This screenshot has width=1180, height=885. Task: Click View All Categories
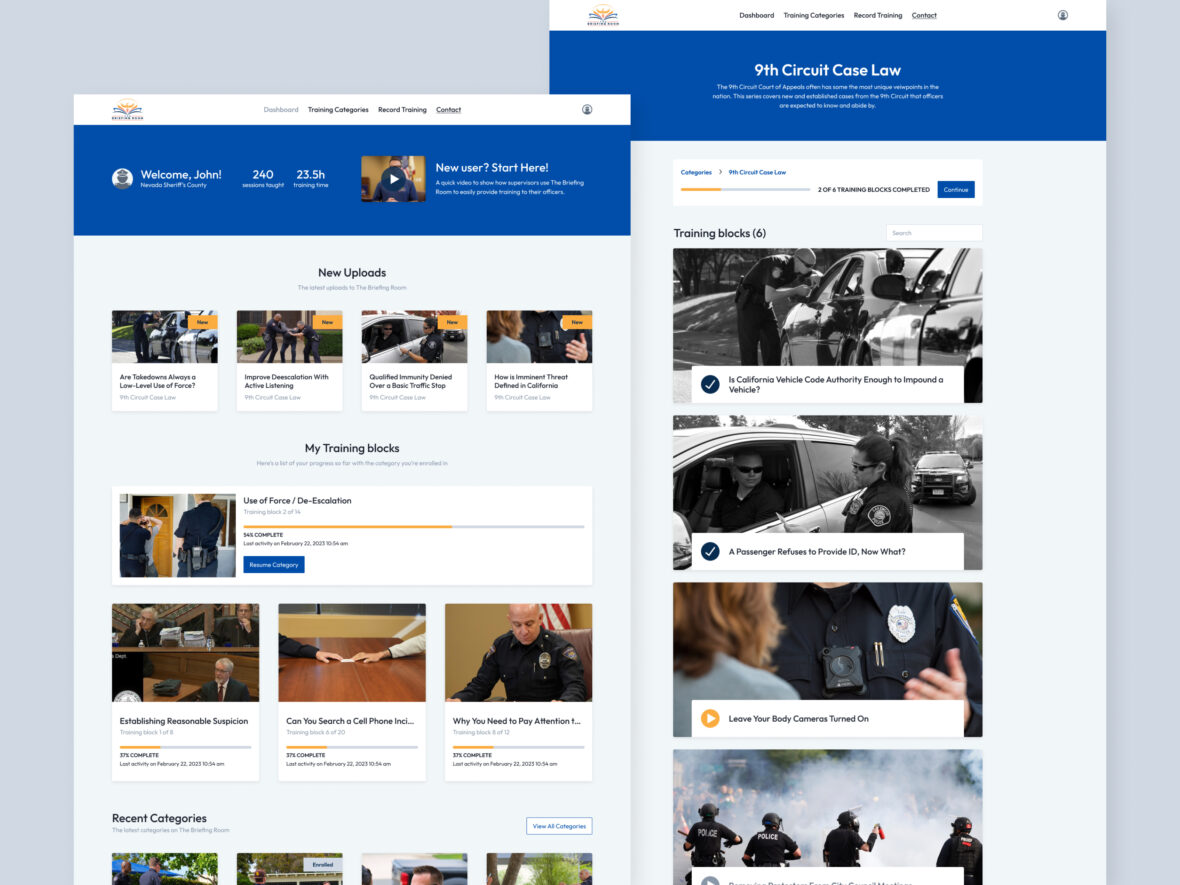point(559,825)
